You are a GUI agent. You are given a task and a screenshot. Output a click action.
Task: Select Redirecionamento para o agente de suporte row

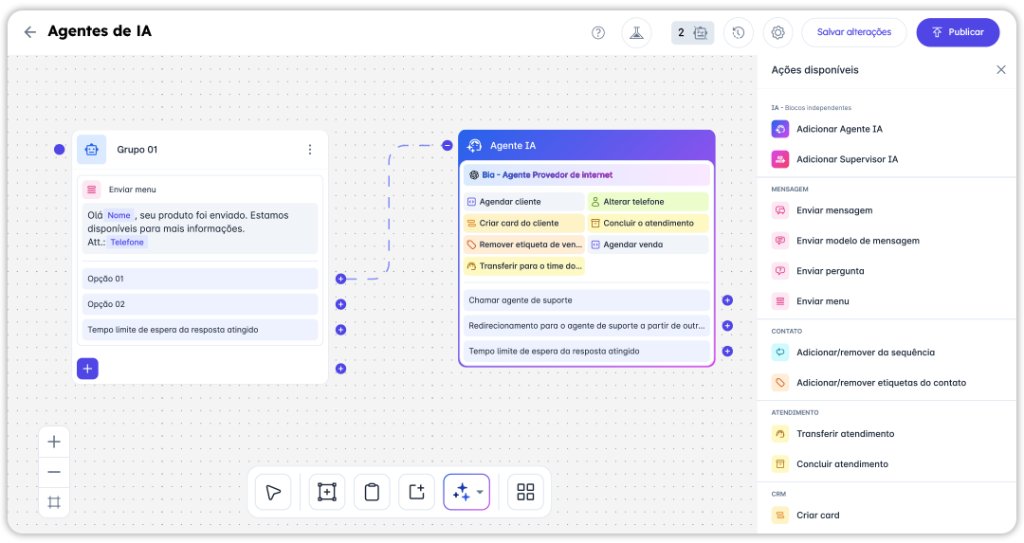(586, 325)
